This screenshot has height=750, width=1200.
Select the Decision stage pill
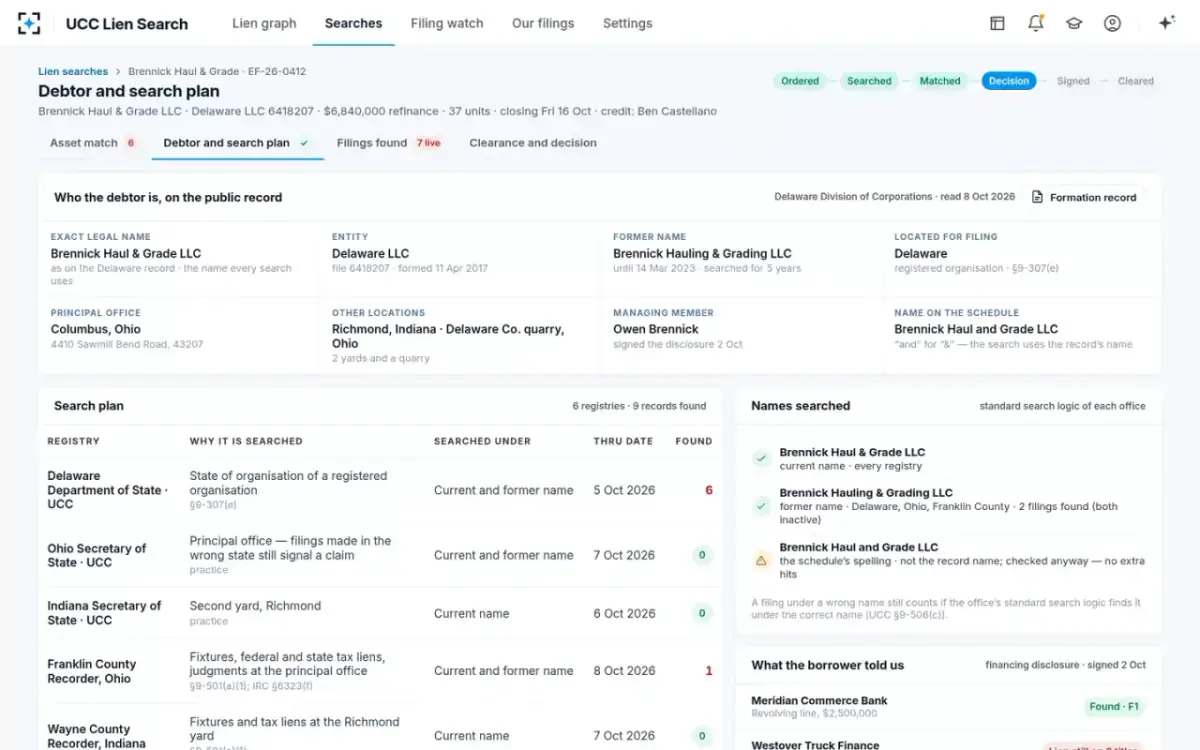pos(1009,81)
